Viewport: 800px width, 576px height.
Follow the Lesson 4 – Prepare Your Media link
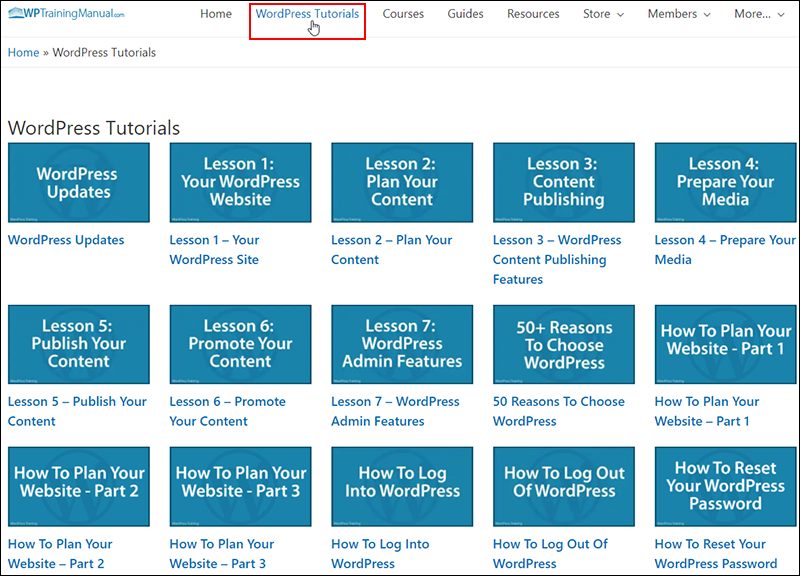tap(725, 249)
